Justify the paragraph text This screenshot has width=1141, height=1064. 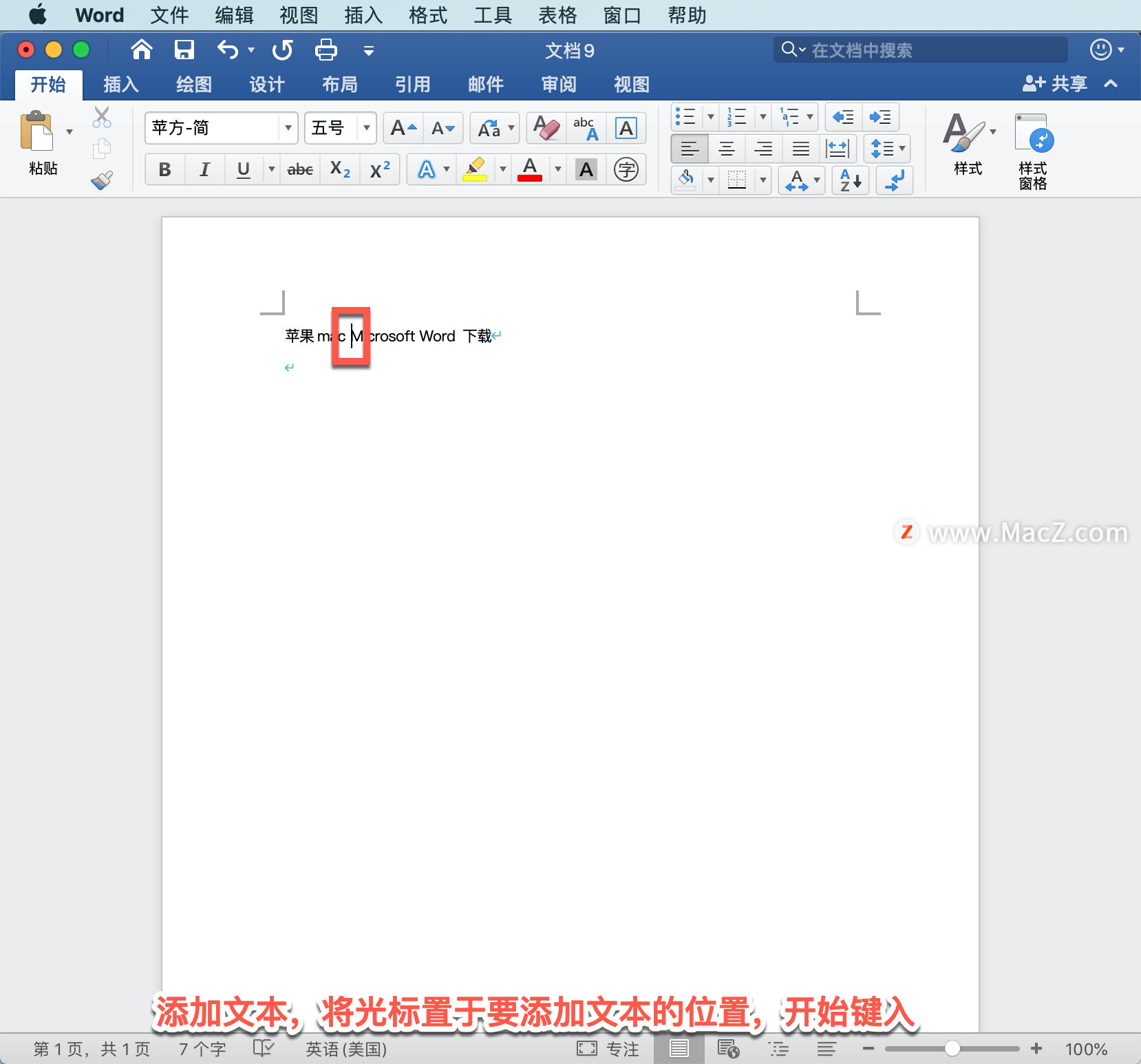(x=801, y=149)
